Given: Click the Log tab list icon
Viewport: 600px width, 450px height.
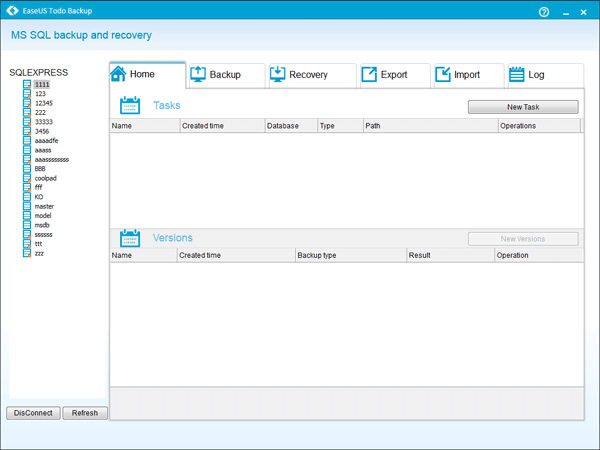Looking at the screenshot, I should pyautogui.click(x=517, y=74).
